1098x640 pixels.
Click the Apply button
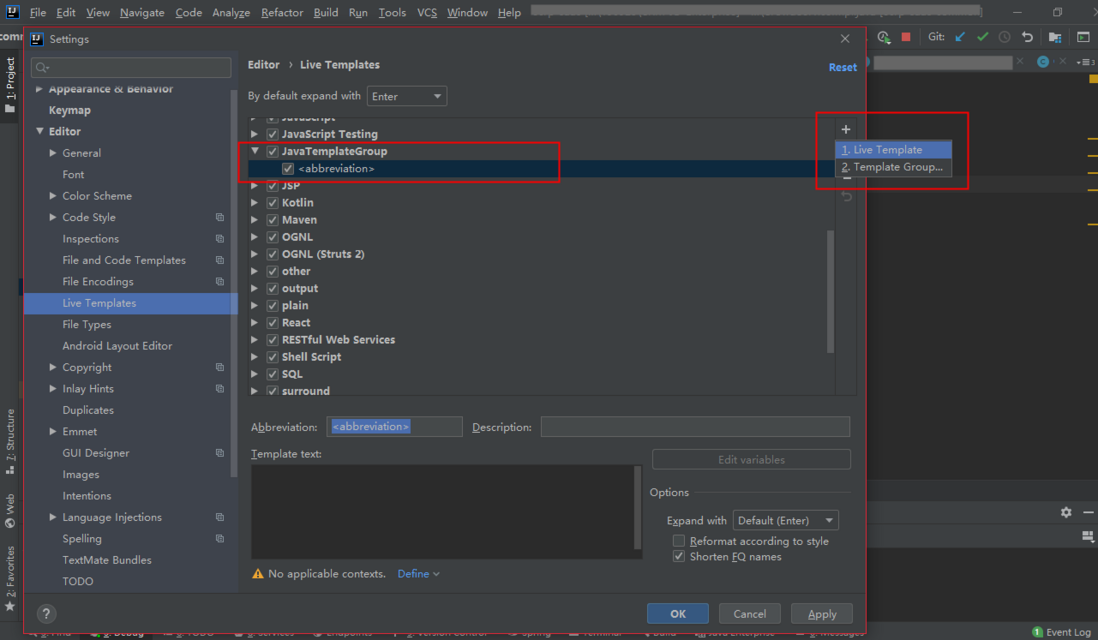click(821, 613)
